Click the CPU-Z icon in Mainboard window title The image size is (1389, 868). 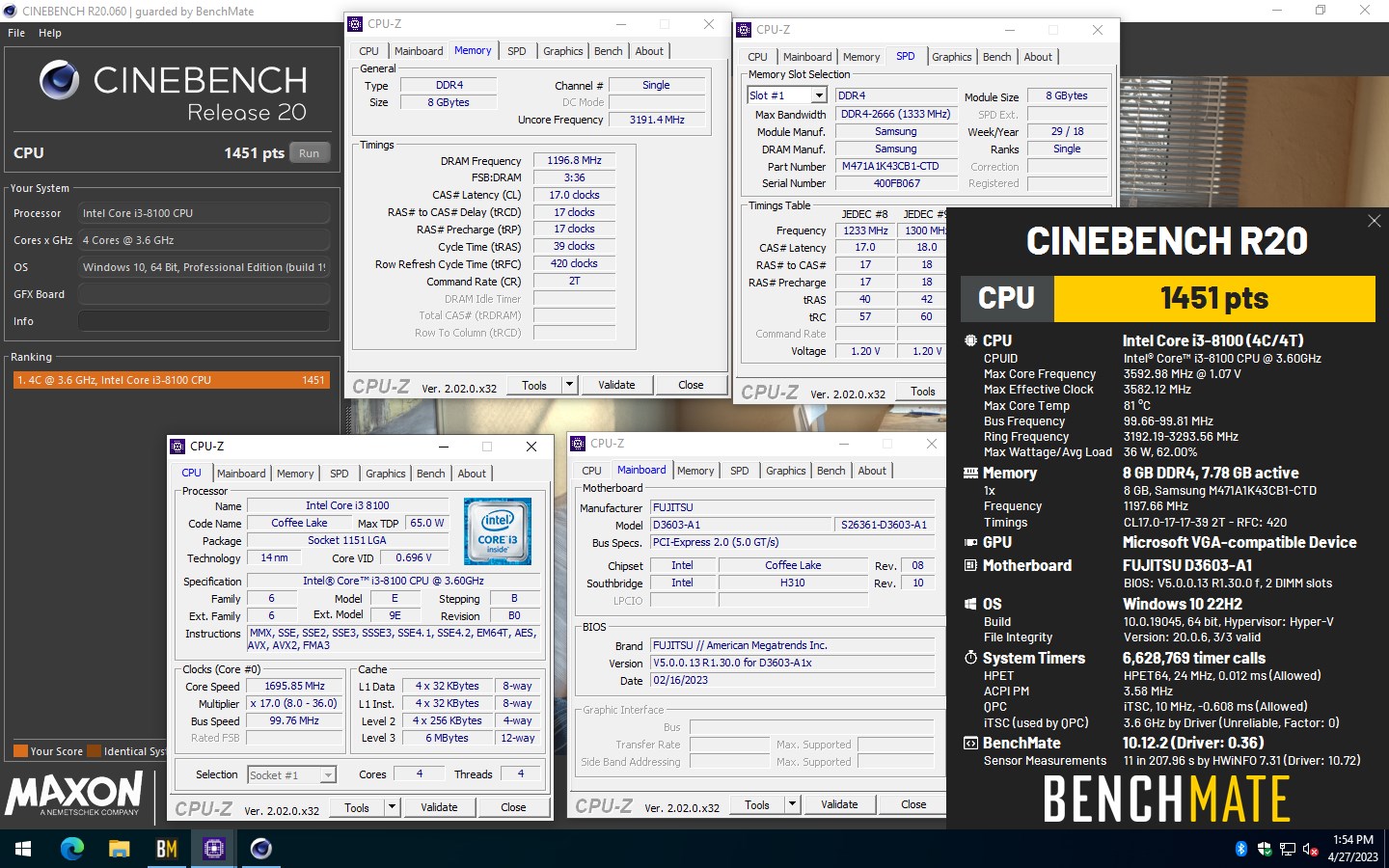pos(578,444)
